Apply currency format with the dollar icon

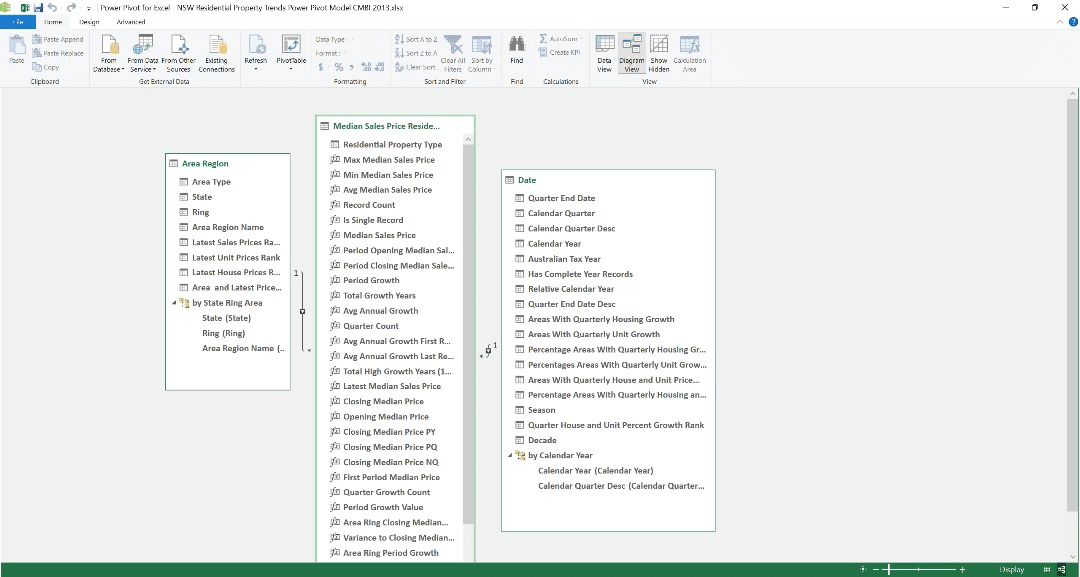tap(321, 67)
